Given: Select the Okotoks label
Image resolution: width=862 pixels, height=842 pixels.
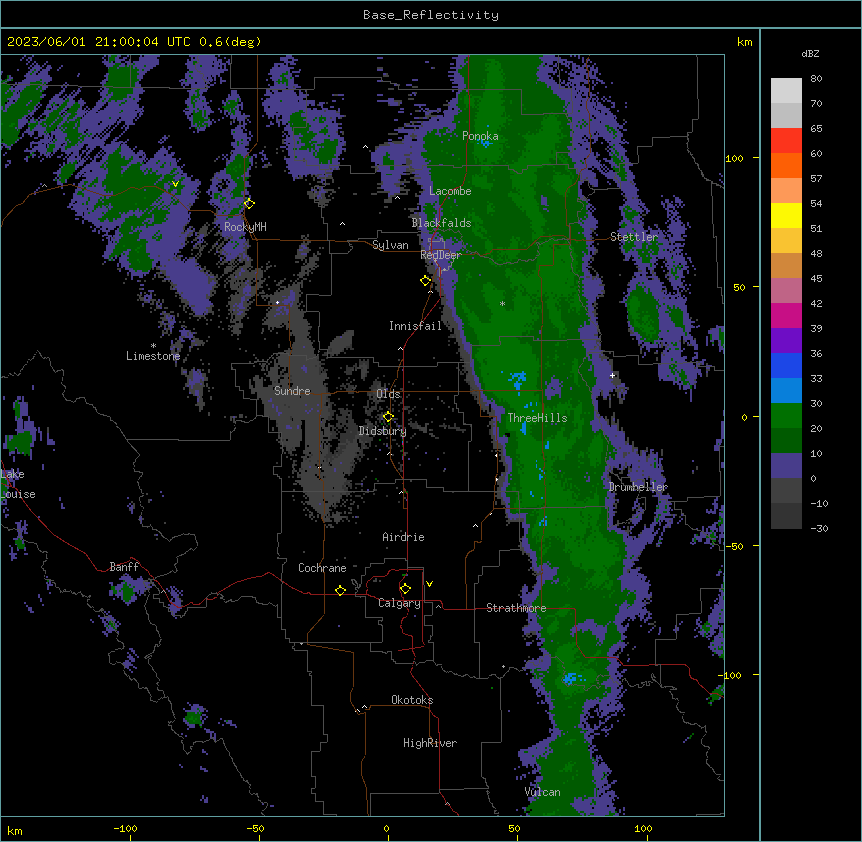Looking at the screenshot, I should tap(412, 700).
